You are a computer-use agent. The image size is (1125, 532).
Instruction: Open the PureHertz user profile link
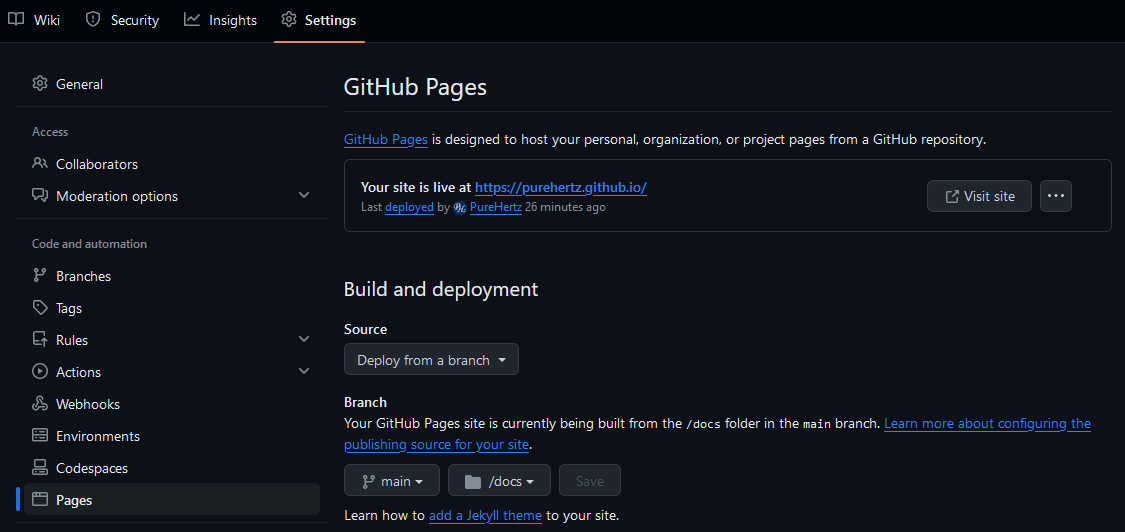click(x=496, y=207)
